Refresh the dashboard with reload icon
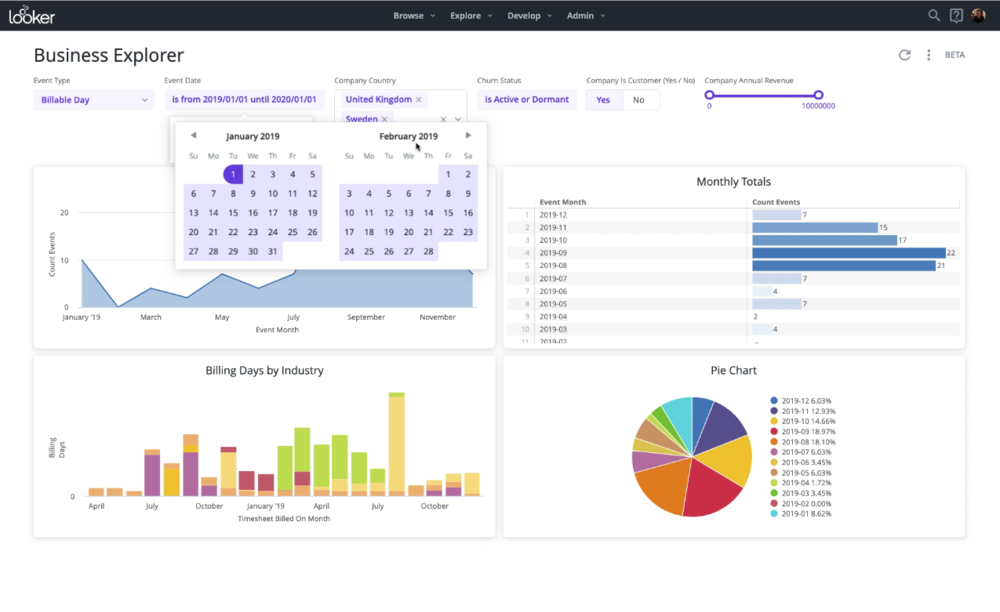The image size is (1000, 612). [905, 55]
